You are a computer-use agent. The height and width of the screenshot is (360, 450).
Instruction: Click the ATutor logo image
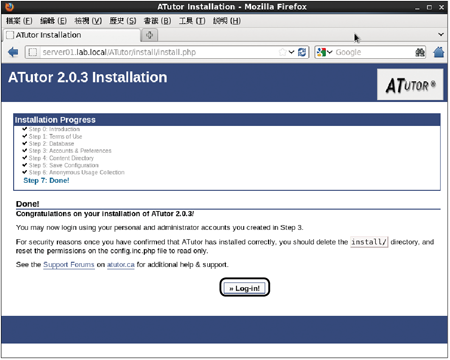click(x=410, y=85)
